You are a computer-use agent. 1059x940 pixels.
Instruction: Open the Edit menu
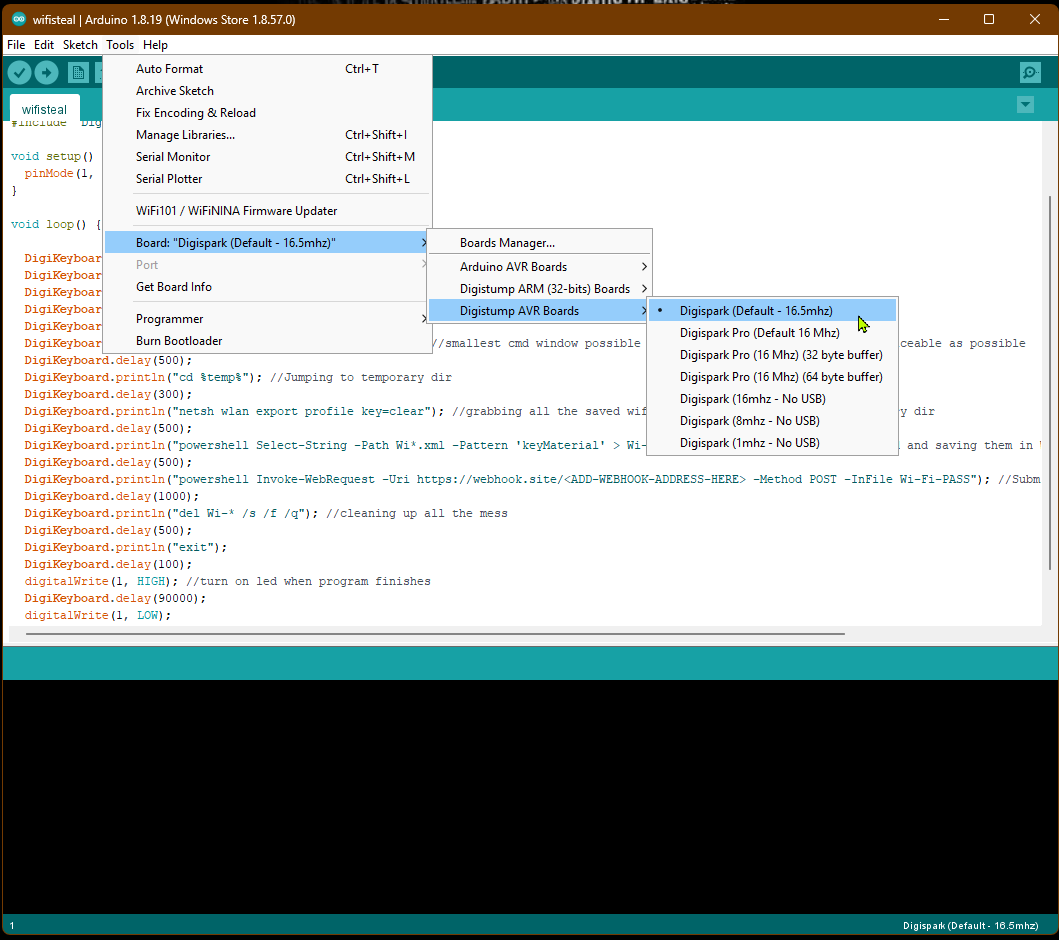coord(44,45)
